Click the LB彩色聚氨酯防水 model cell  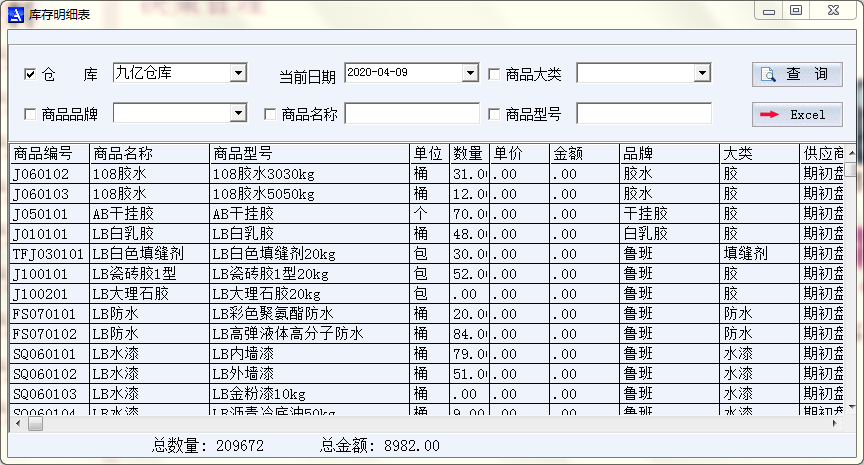310,314
